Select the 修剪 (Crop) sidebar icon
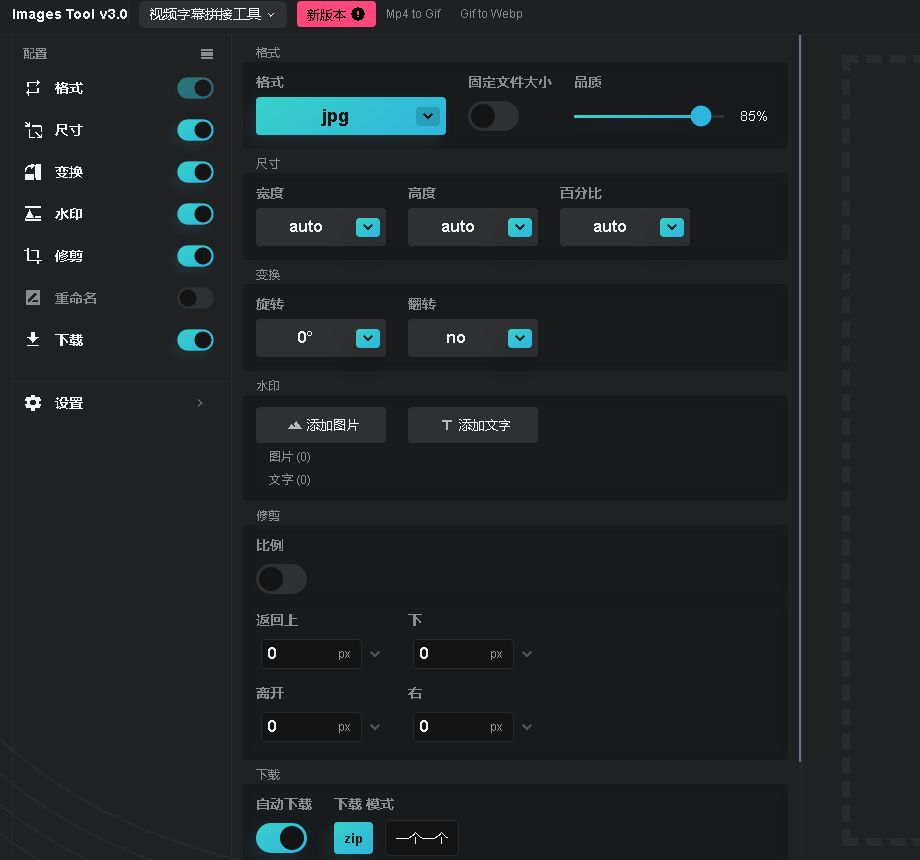Screen dimensions: 920x860 click(32, 256)
